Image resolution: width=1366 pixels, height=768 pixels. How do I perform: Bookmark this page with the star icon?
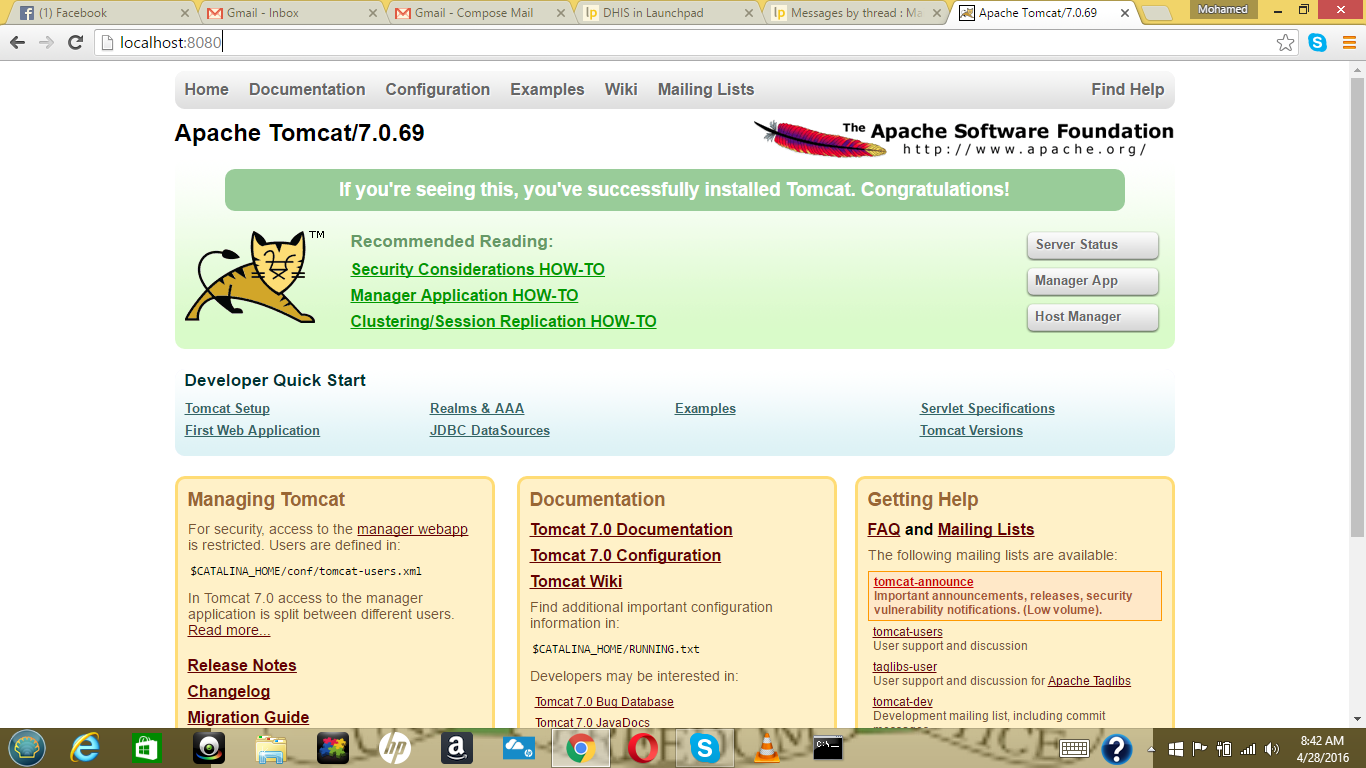click(1285, 43)
